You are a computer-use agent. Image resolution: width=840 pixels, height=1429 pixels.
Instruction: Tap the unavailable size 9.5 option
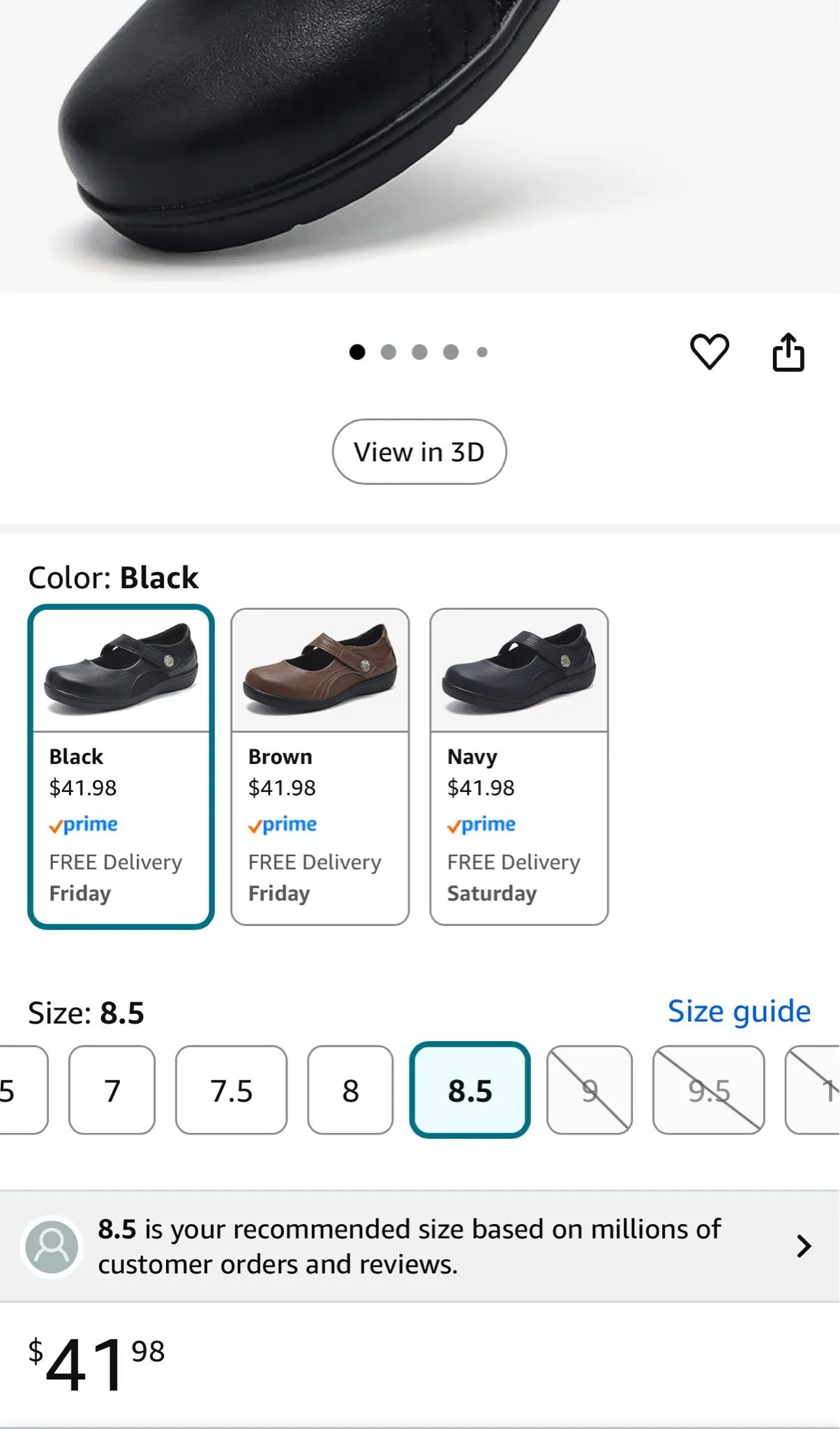pyautogui.click(x=709, y=1090)
